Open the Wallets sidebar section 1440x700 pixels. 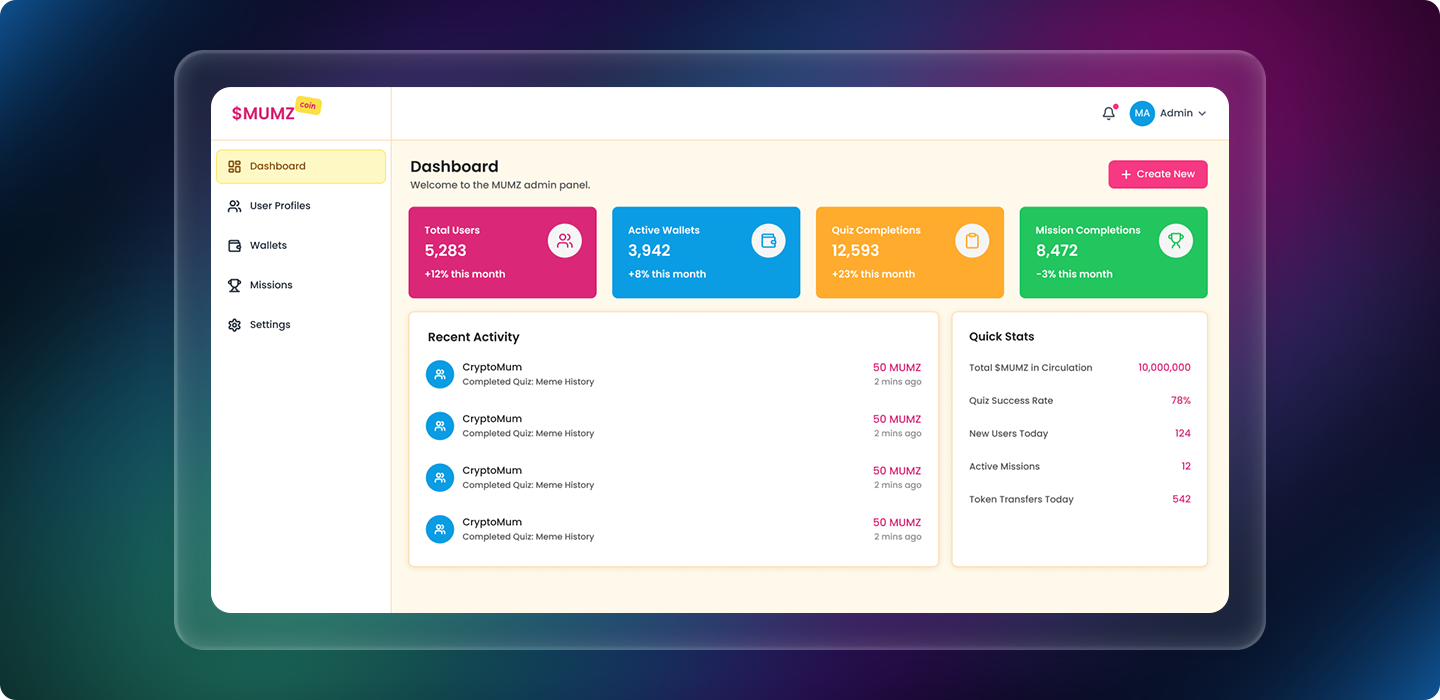tap(268, 246)
